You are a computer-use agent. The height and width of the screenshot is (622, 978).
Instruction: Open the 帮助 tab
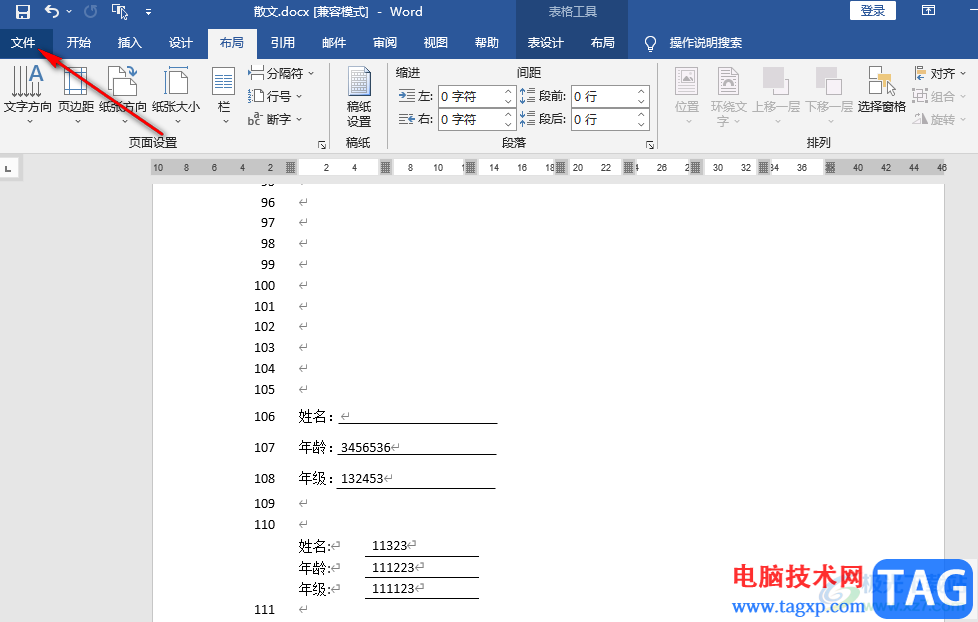(x=487, y=42)
